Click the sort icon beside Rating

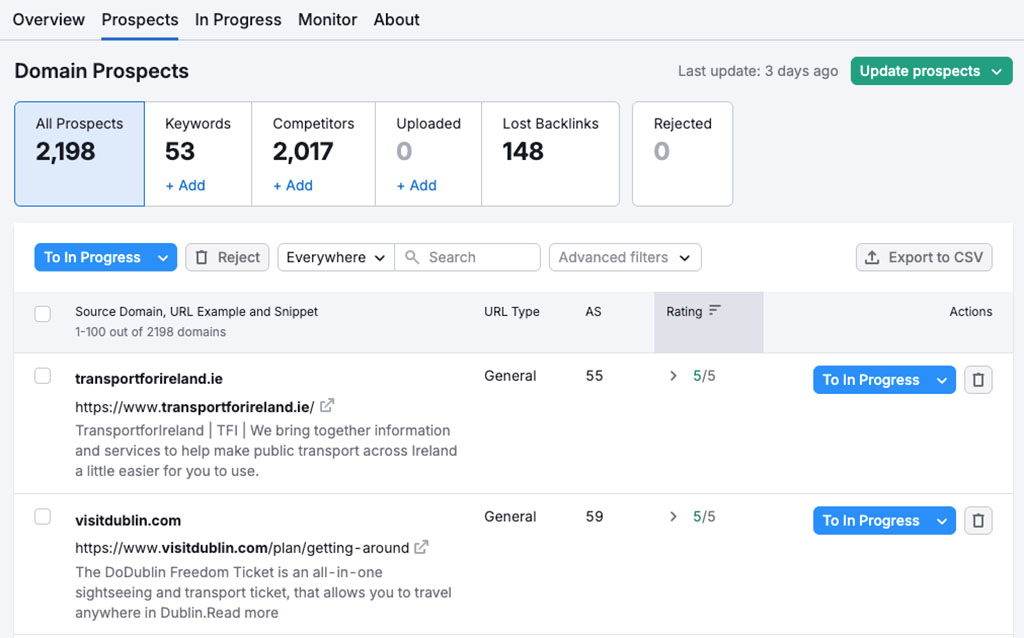[x=714, y=310]
